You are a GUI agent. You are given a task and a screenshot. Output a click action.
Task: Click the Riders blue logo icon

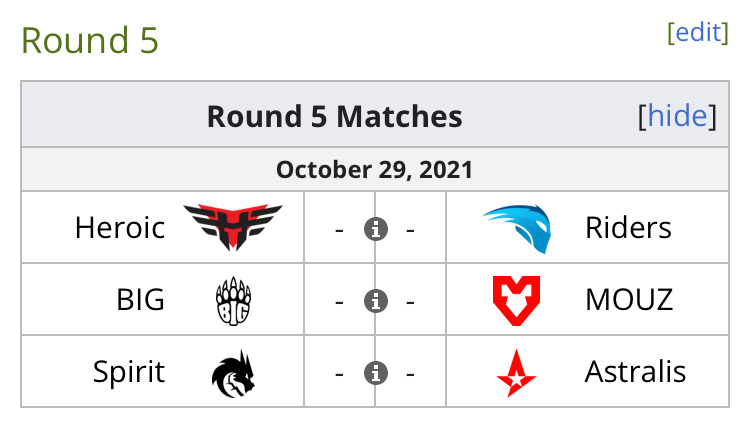[x=517, y=228]
